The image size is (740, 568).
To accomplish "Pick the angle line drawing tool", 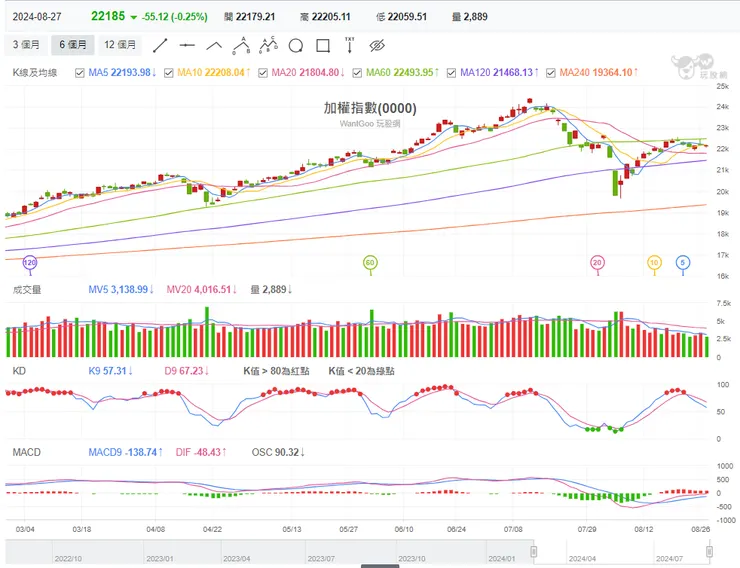I will click(x=214, y=46).
